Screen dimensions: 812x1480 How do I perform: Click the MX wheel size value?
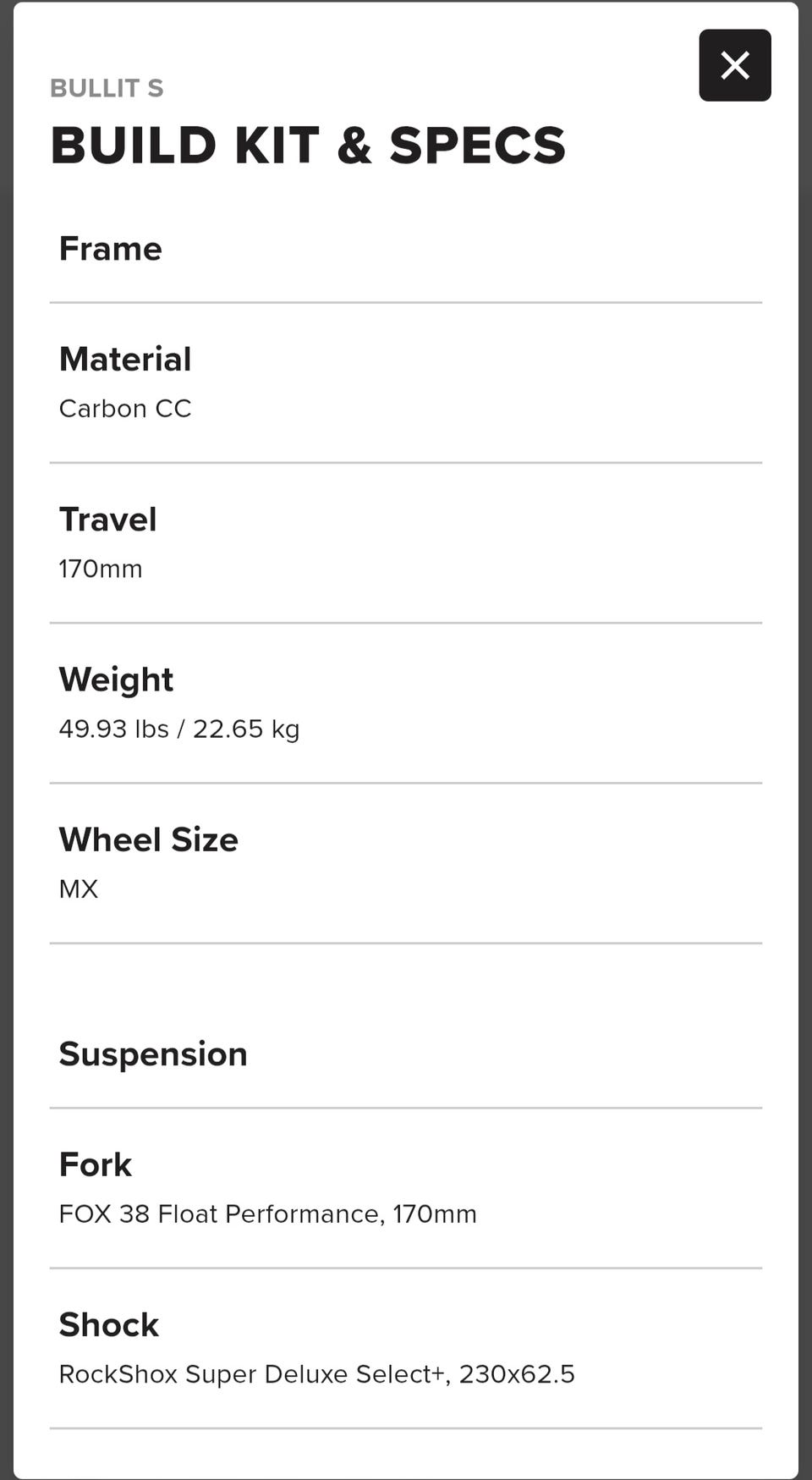pos(79,889)
